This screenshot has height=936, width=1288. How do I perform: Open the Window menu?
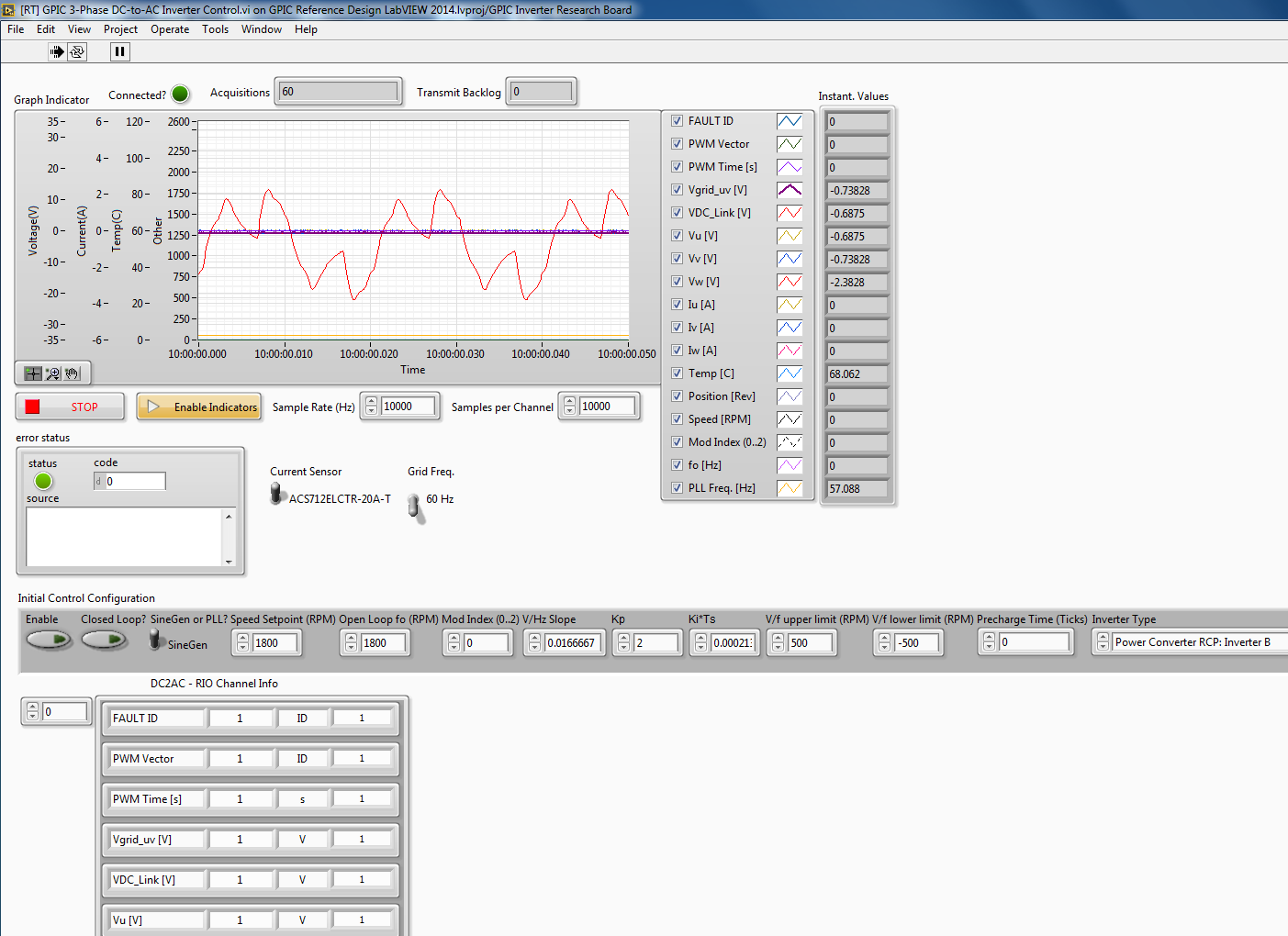coord(262,29)
